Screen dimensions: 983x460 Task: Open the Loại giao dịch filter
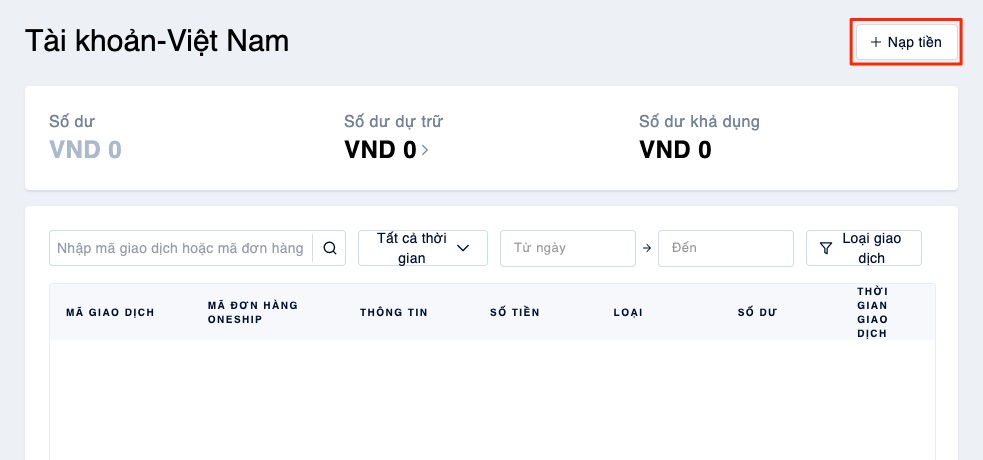[x=864, y=248]
